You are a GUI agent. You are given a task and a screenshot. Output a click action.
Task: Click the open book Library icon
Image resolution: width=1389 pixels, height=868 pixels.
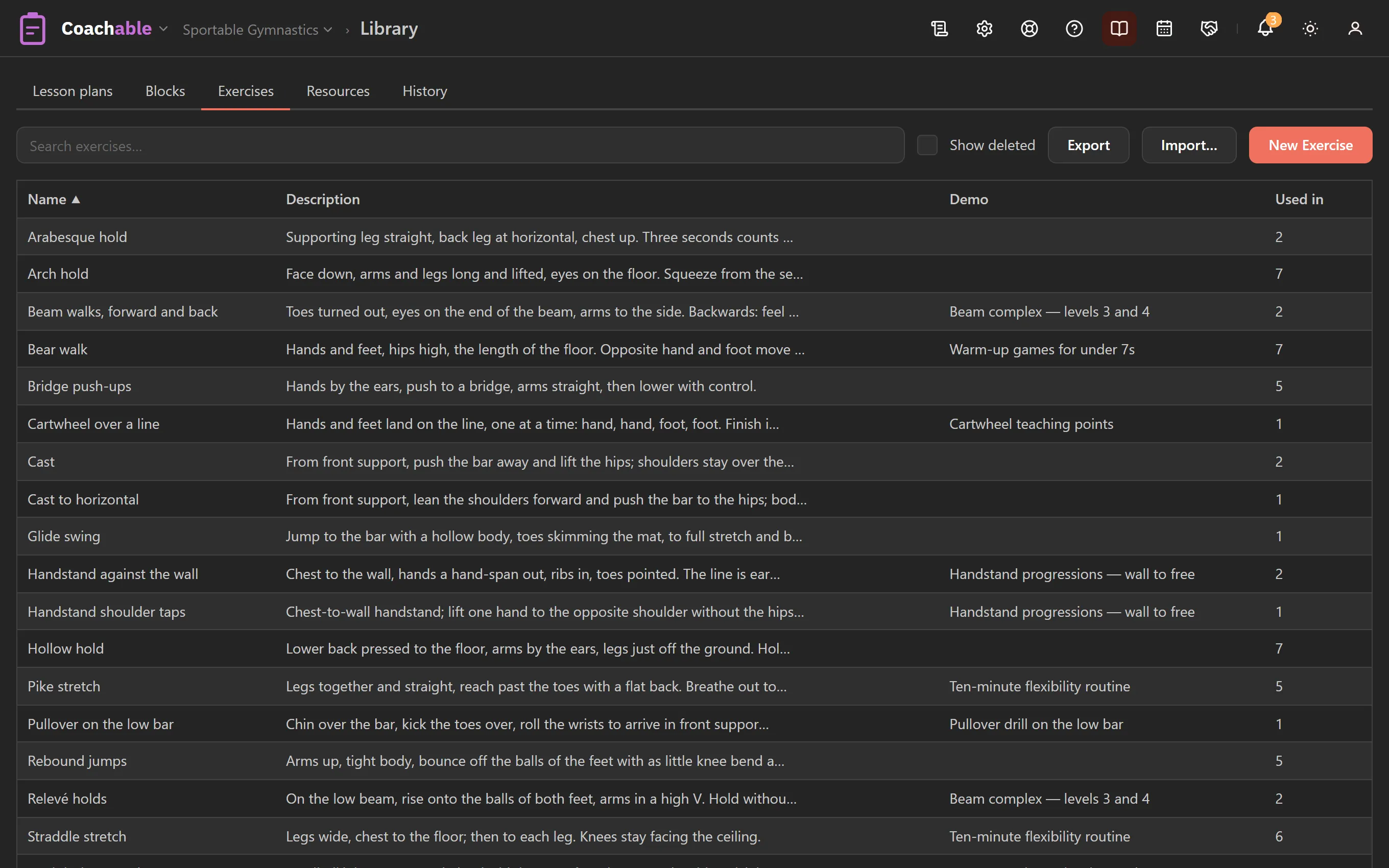(1119, 28)
